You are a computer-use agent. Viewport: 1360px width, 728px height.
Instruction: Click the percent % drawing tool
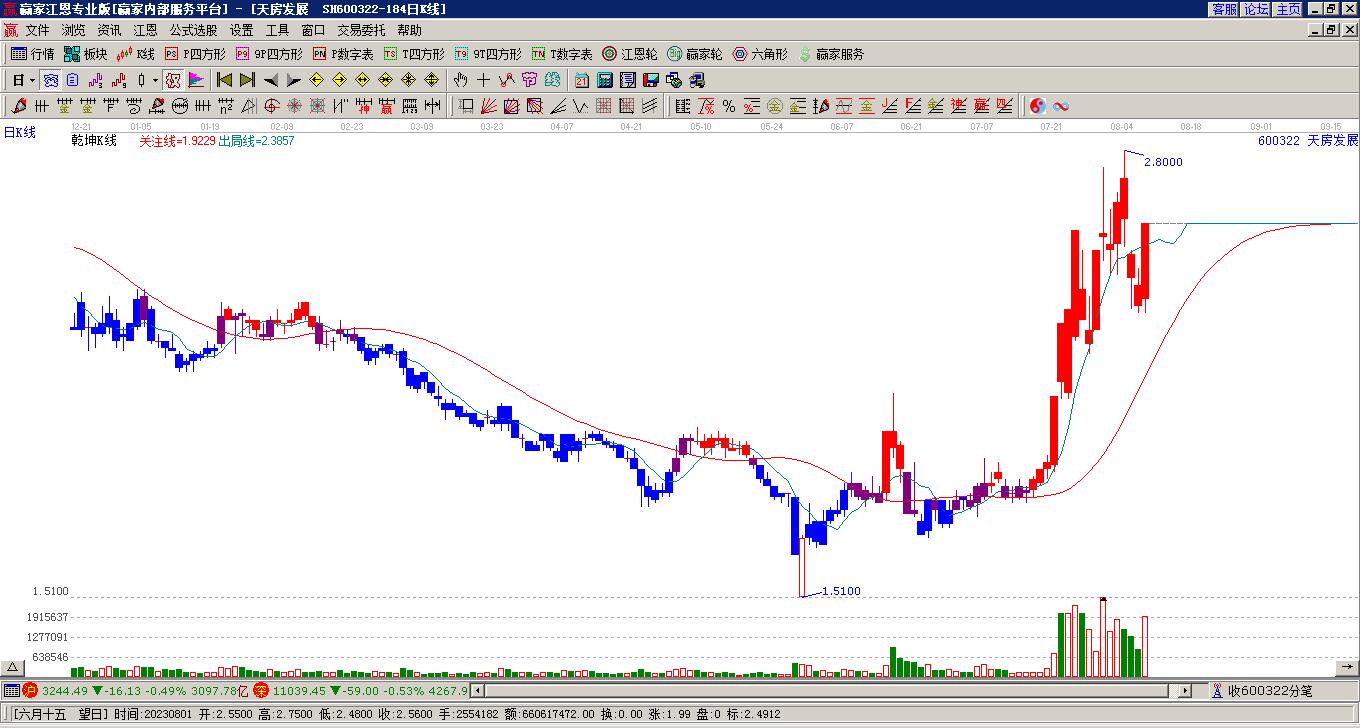pyautogui.click(x=729, y=106)
